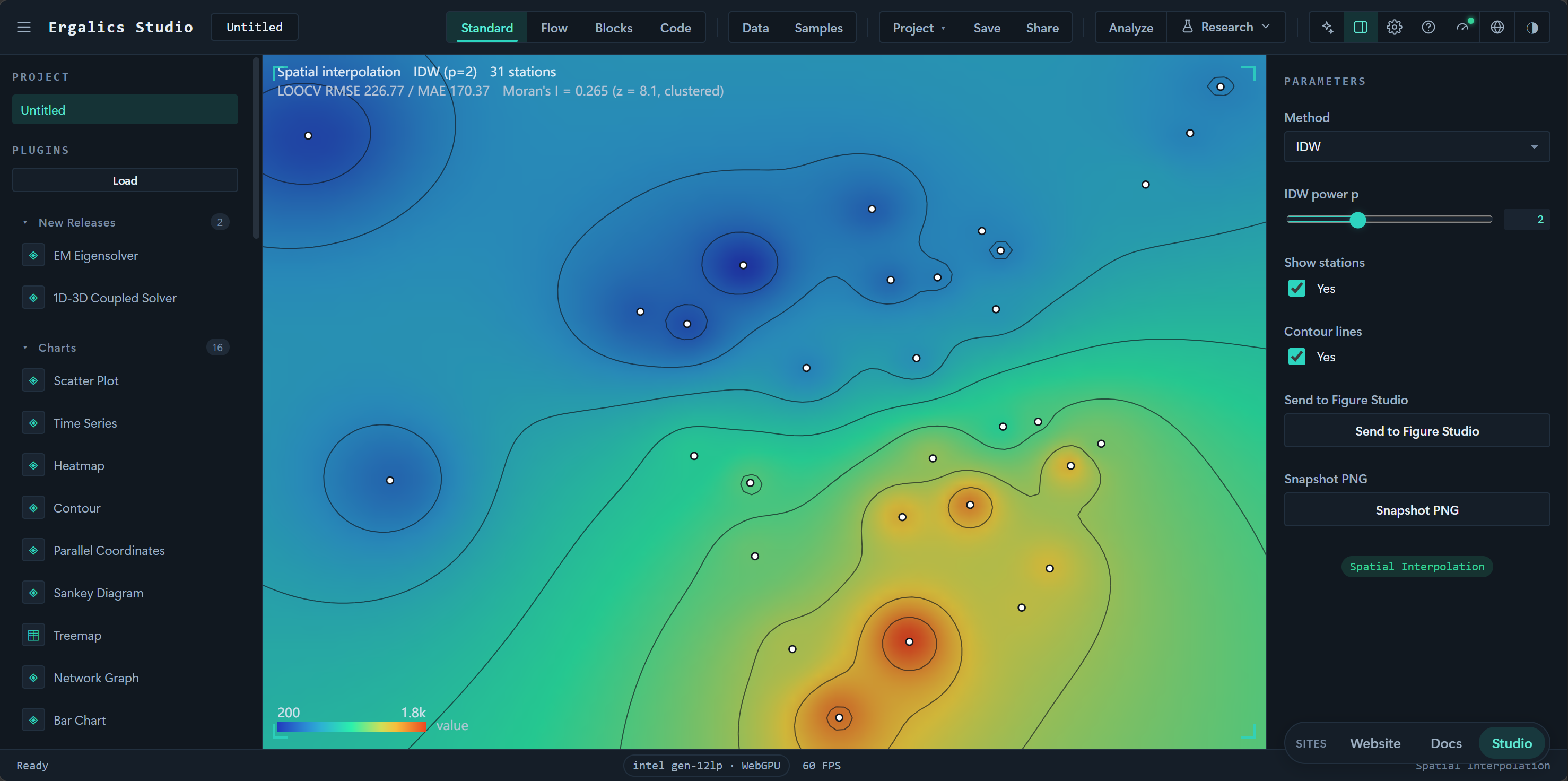This screenshot has height=781, width=1568.
Task: Toggle the side panel layout icon
Action: [1361, 28]
